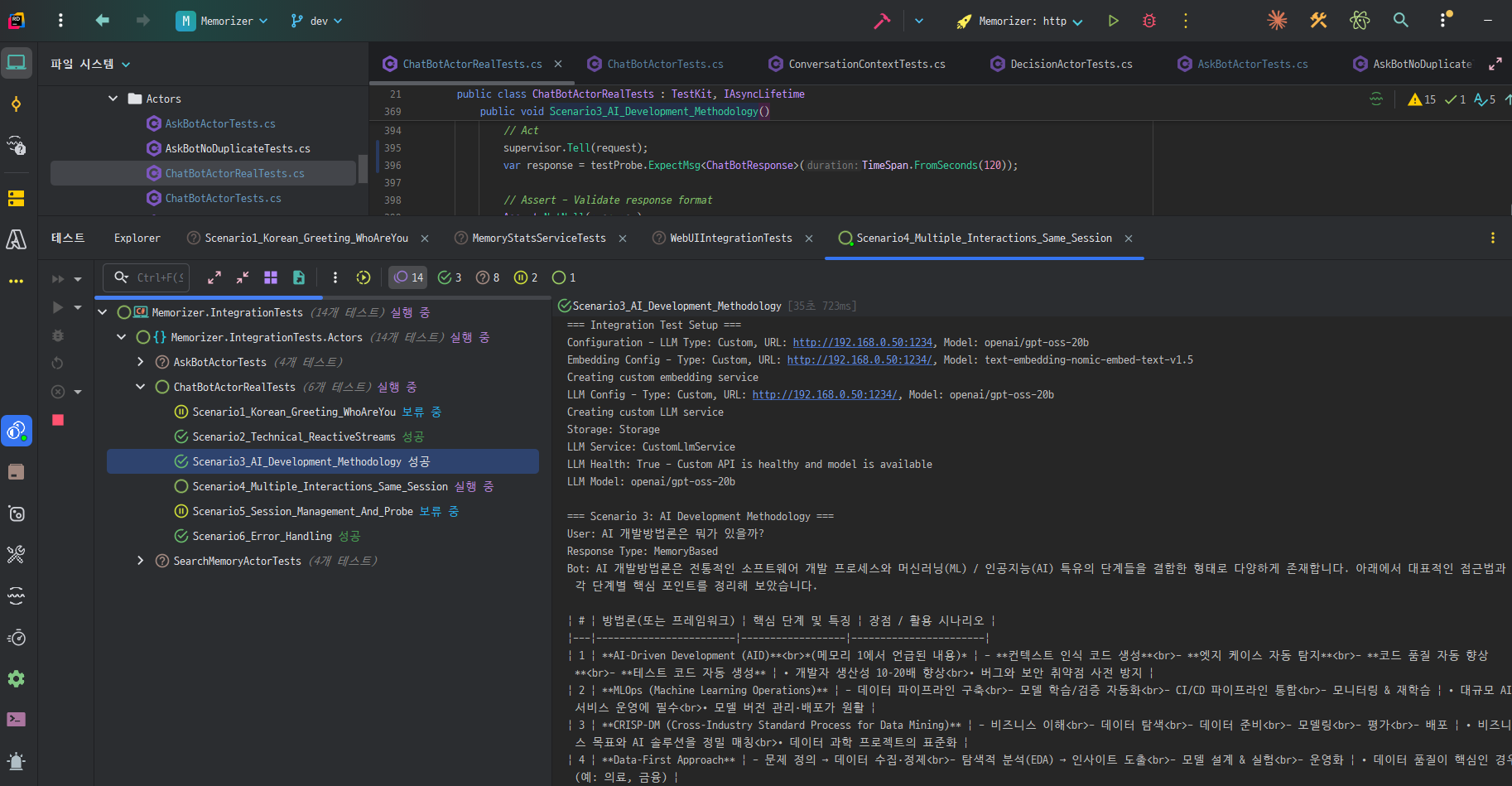Select the Scenario6_Error_Handling test
The image size is (1512, 786).
tap(262, 536)
